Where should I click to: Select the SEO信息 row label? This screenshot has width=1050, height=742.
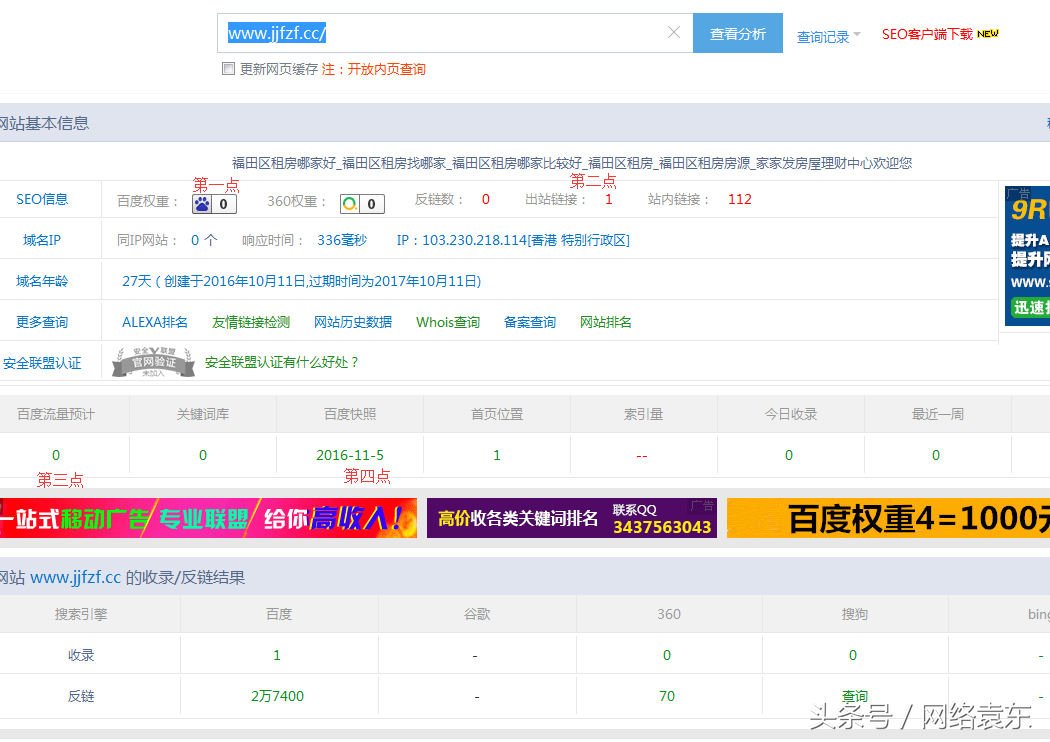click(x=42, y=199)
